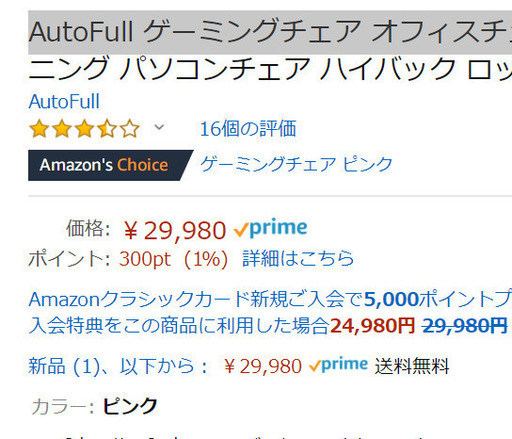Open the 新品 (1)、以下から offers link
The image size is (512, 439).
pos(118,366)
